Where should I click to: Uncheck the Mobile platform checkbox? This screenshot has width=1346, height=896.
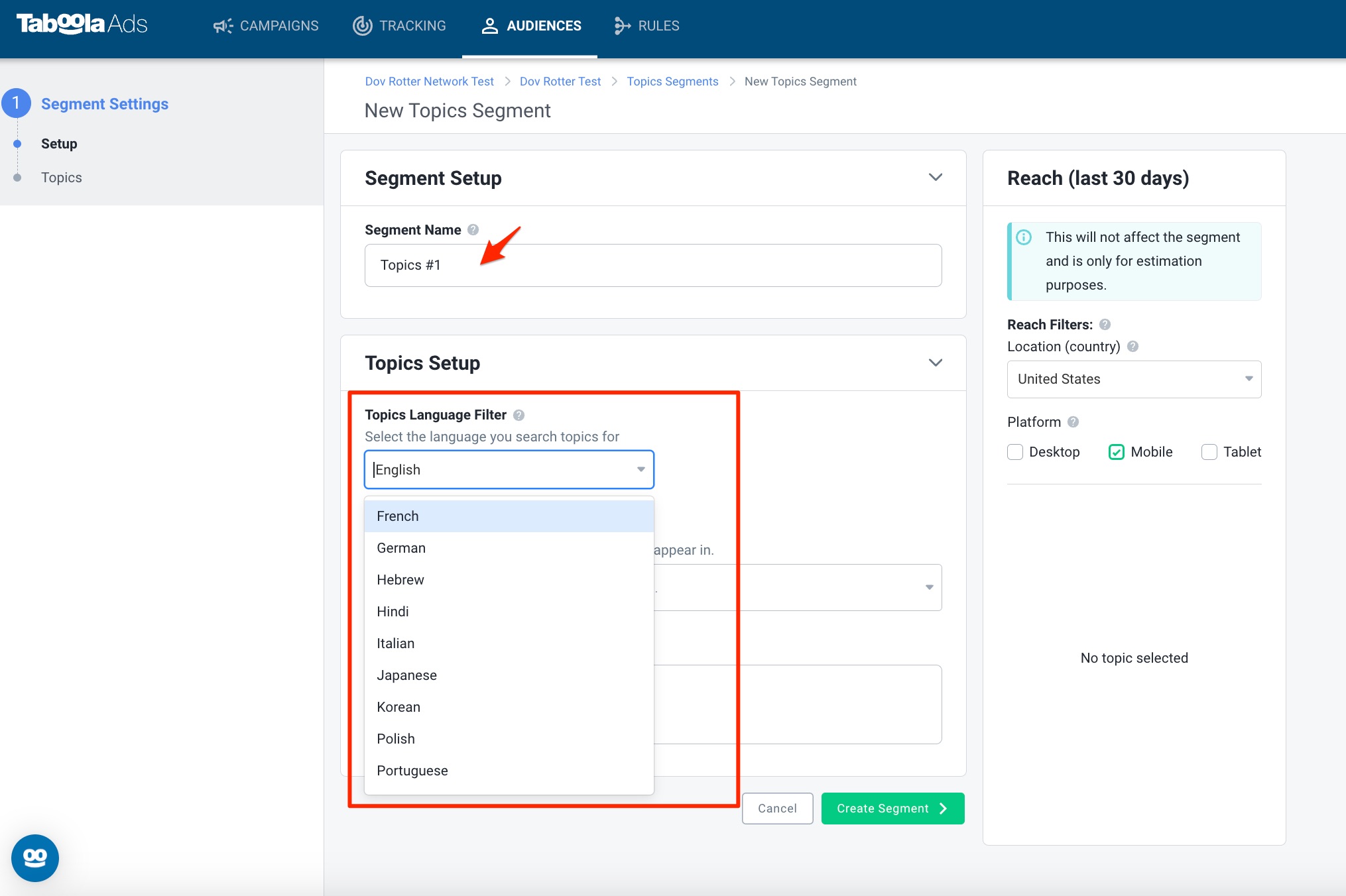(x=1117, y=452)
